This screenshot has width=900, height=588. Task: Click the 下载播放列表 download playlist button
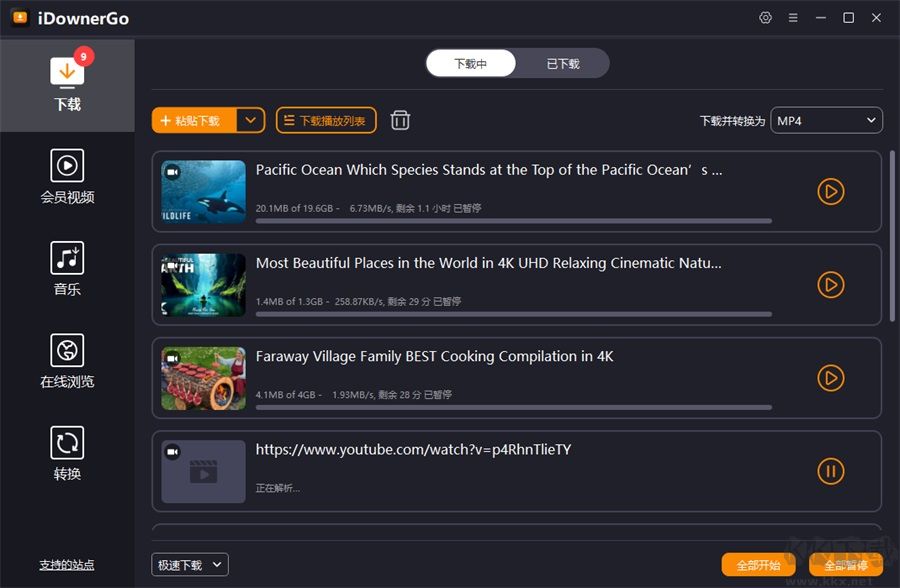coord(326,121)
